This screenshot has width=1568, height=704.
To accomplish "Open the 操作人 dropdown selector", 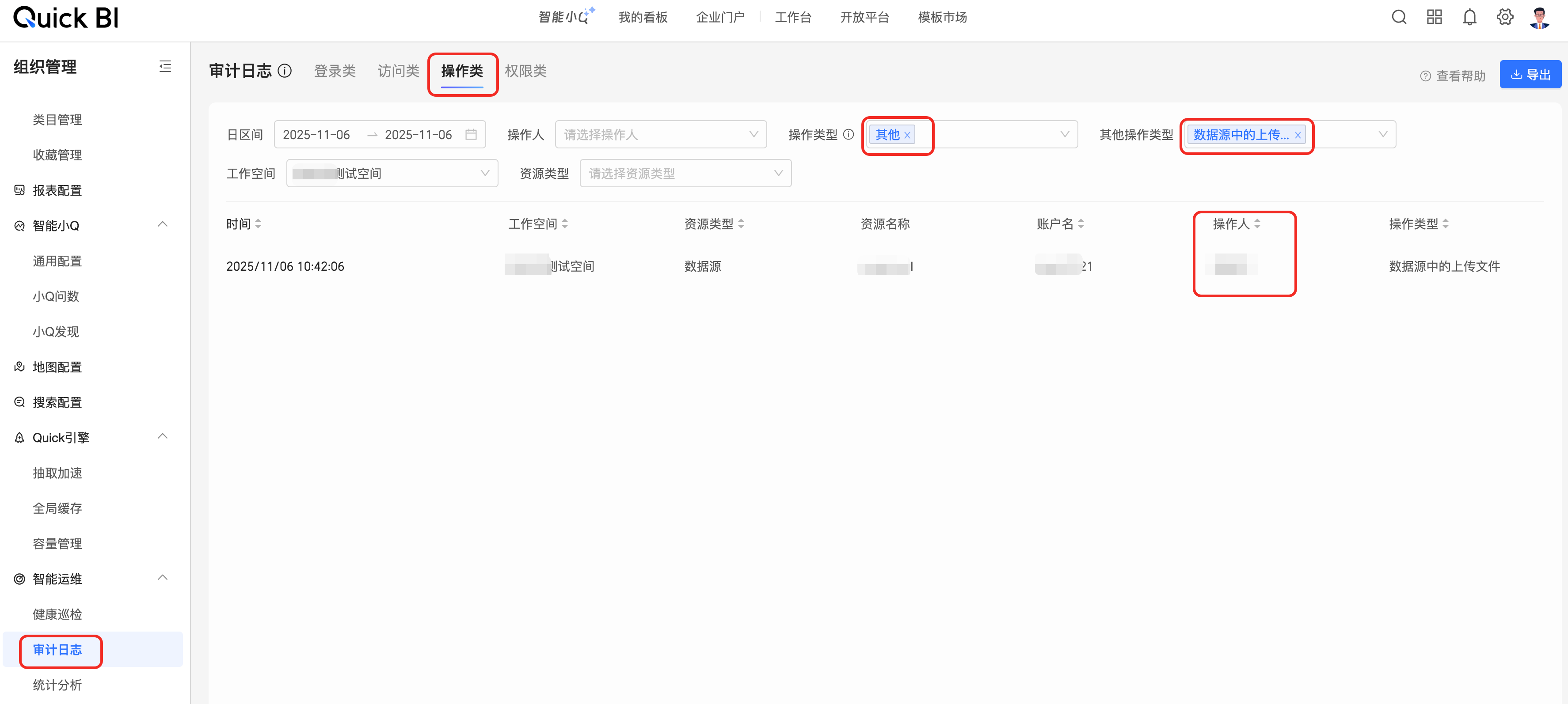I will pos(660,134).
